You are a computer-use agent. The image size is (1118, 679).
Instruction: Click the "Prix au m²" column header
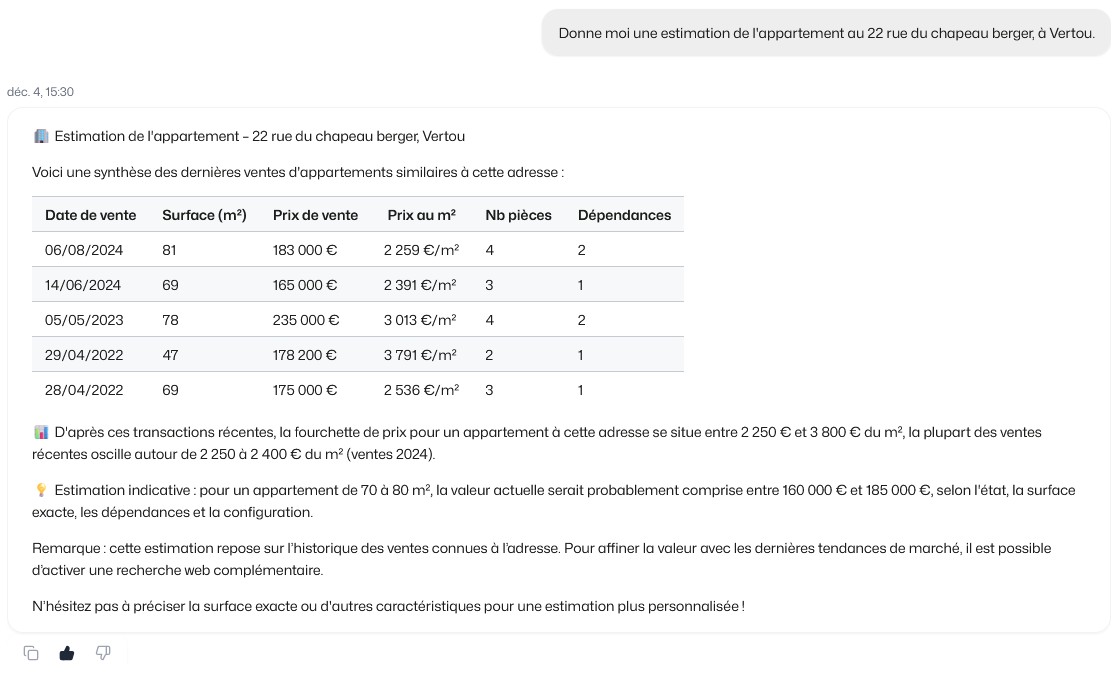[421, 215]
